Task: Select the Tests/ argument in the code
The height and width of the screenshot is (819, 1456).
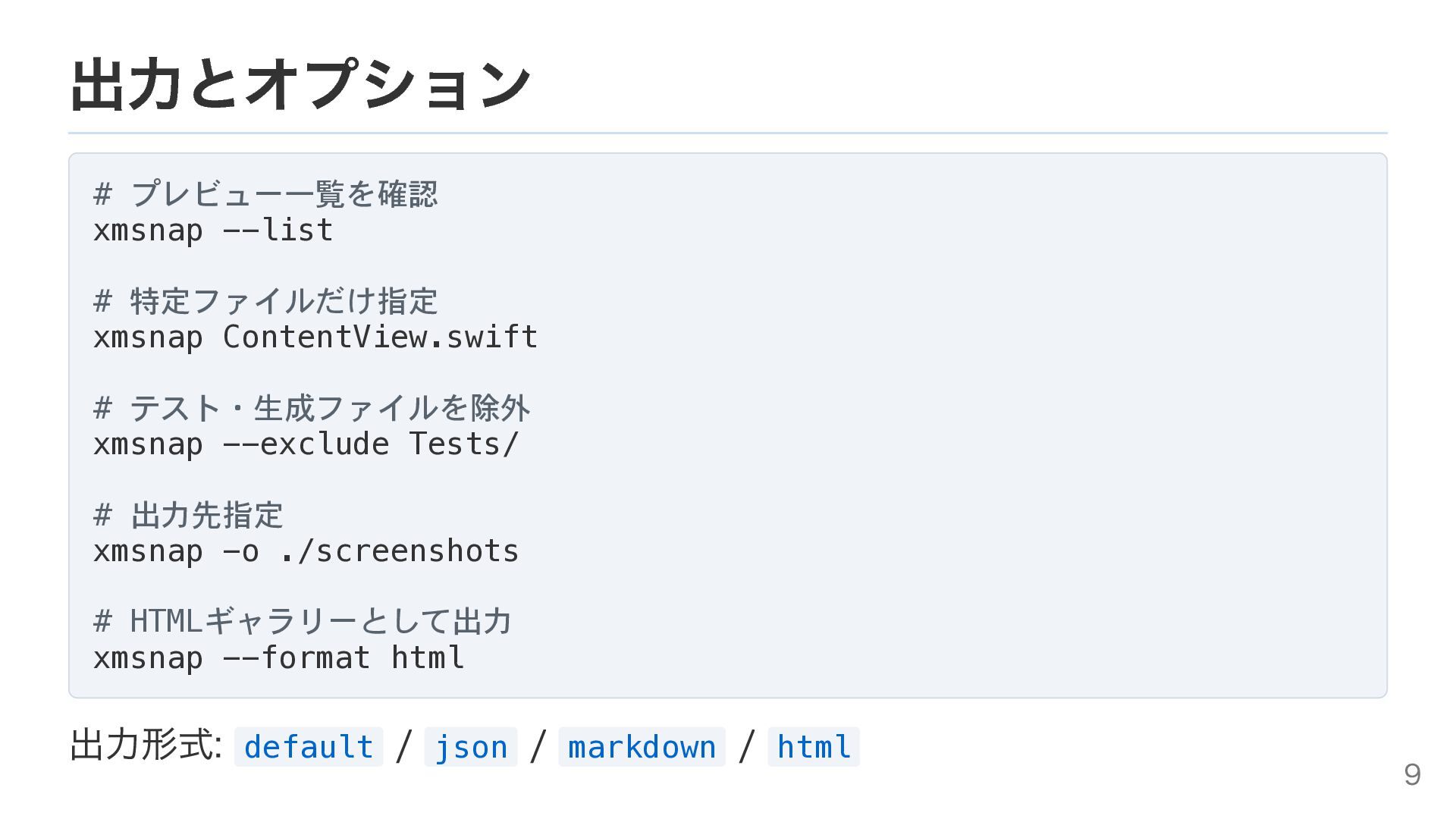Action: tap(463, 444)
